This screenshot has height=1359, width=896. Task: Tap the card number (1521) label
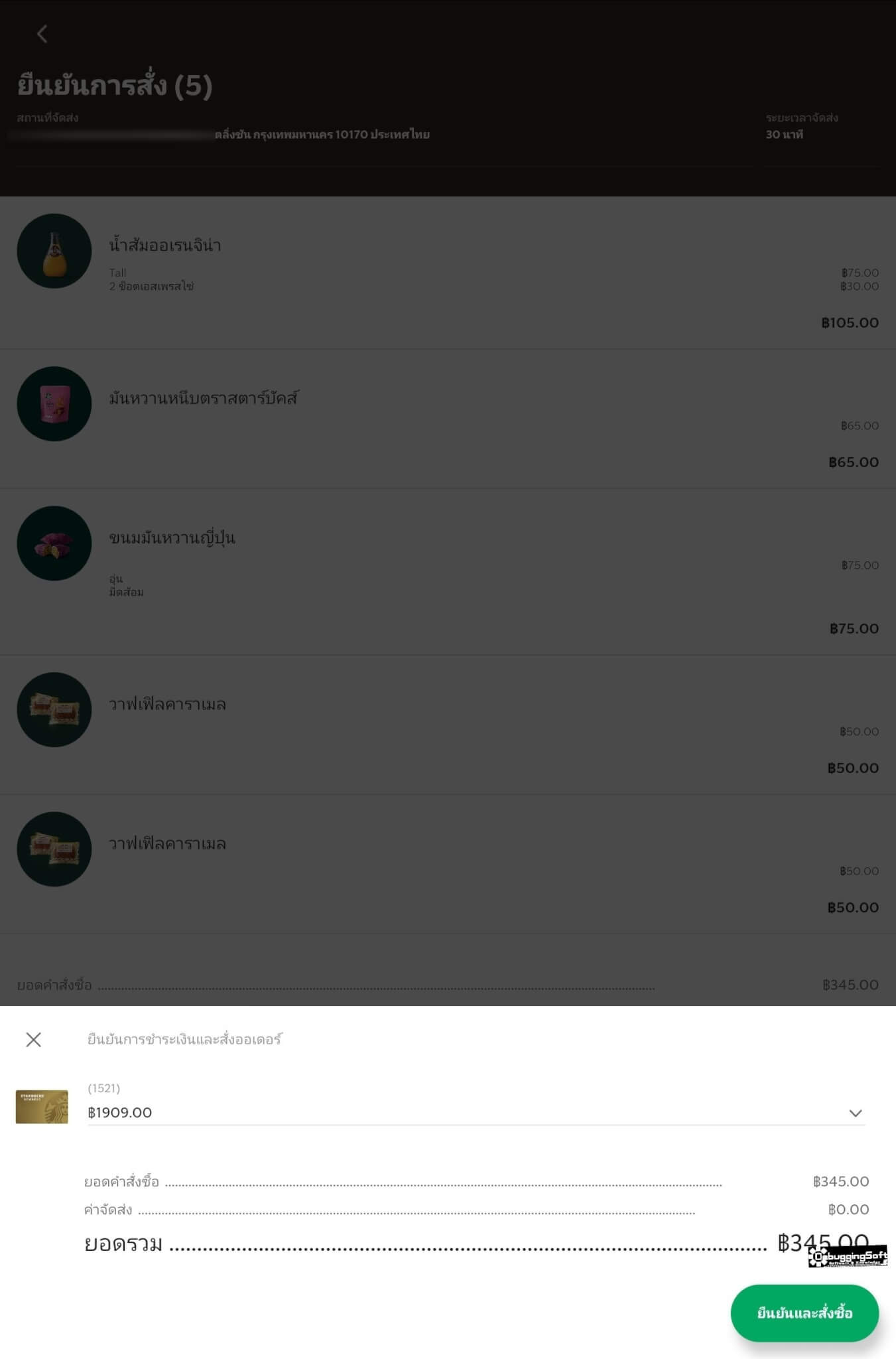[104, 1088]
